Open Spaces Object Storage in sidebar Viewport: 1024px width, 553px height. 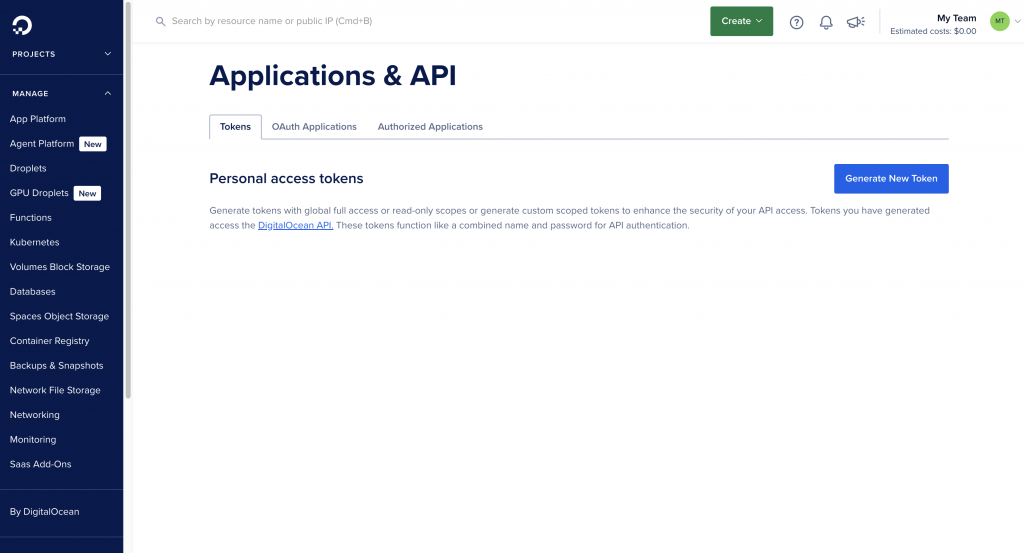tap(59, 316)
